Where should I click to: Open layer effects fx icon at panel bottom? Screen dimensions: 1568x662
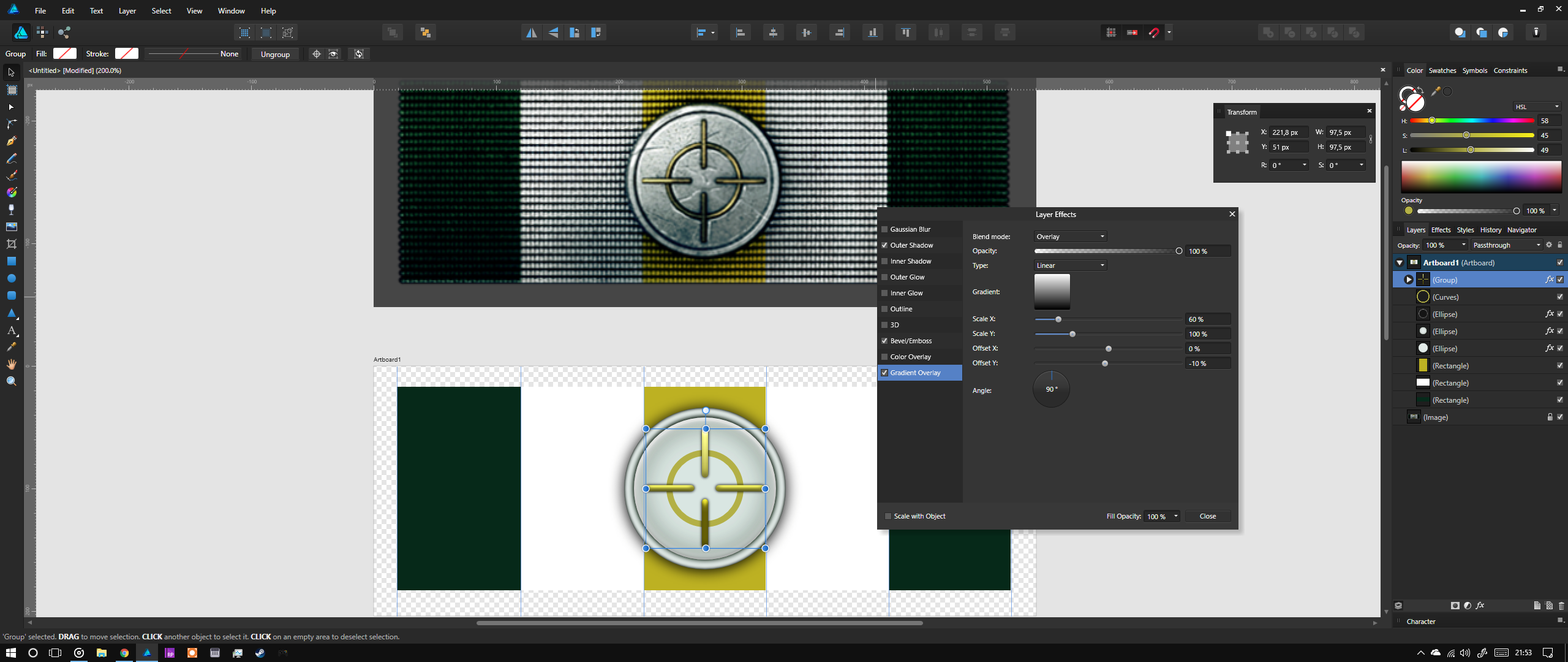tap(1480, 606)
